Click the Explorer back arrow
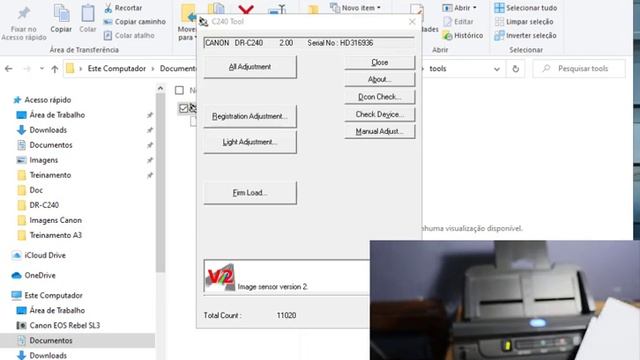The image size is (640, 360). pyautogui.click(x=9, y=69)
